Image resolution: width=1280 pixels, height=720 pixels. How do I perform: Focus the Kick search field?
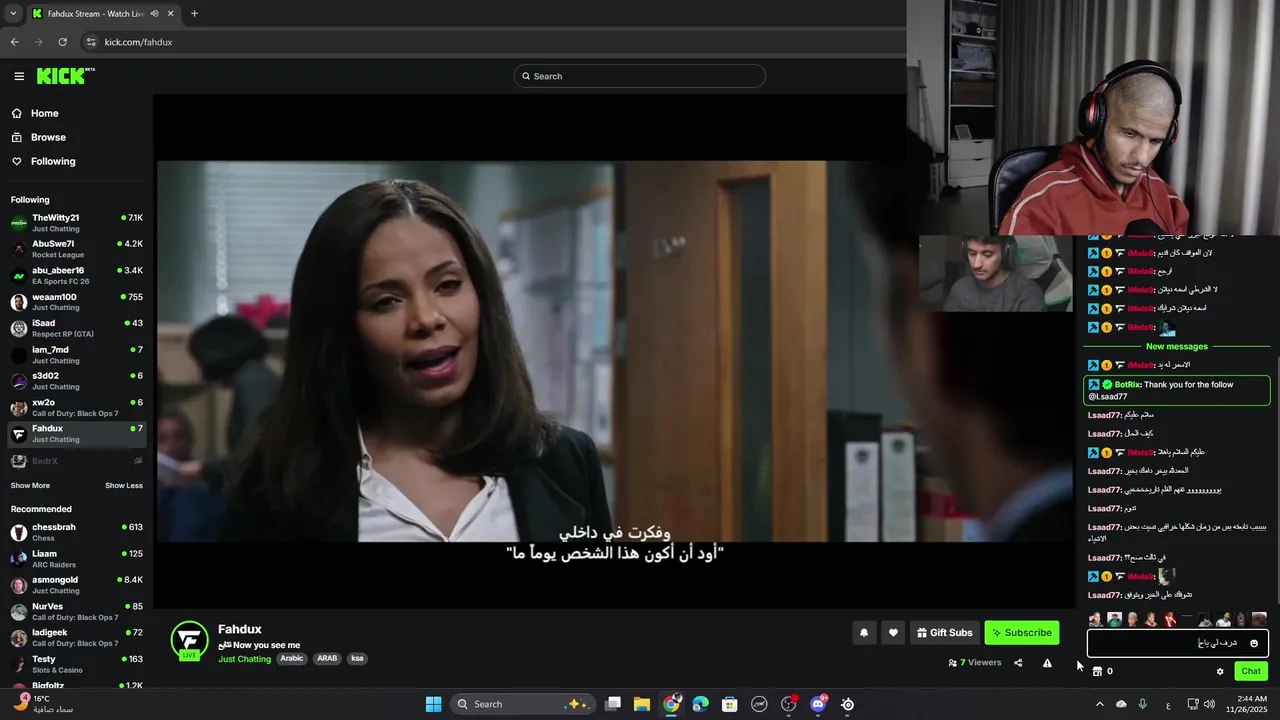tap(639, 76)
